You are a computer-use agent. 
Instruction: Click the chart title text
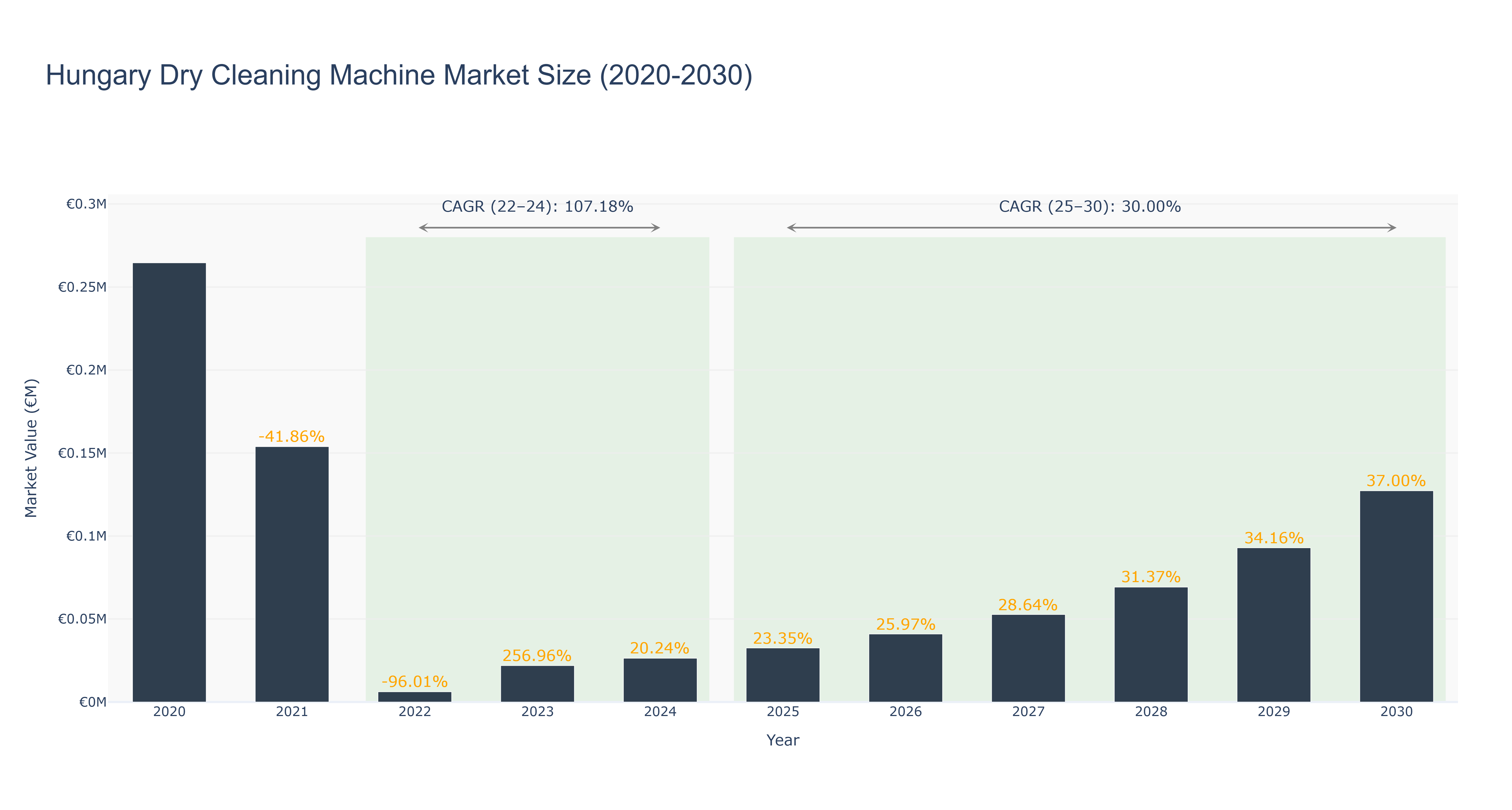pyautogui.click(x=399, y=75)
